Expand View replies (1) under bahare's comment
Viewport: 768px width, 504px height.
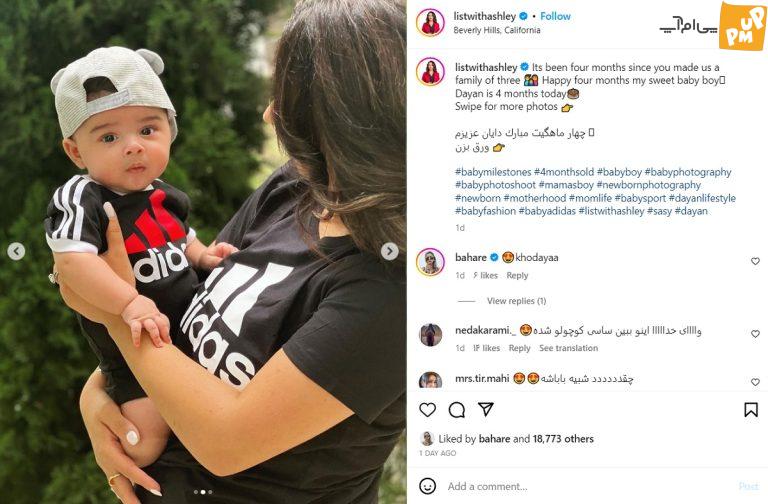click(516, 301)
